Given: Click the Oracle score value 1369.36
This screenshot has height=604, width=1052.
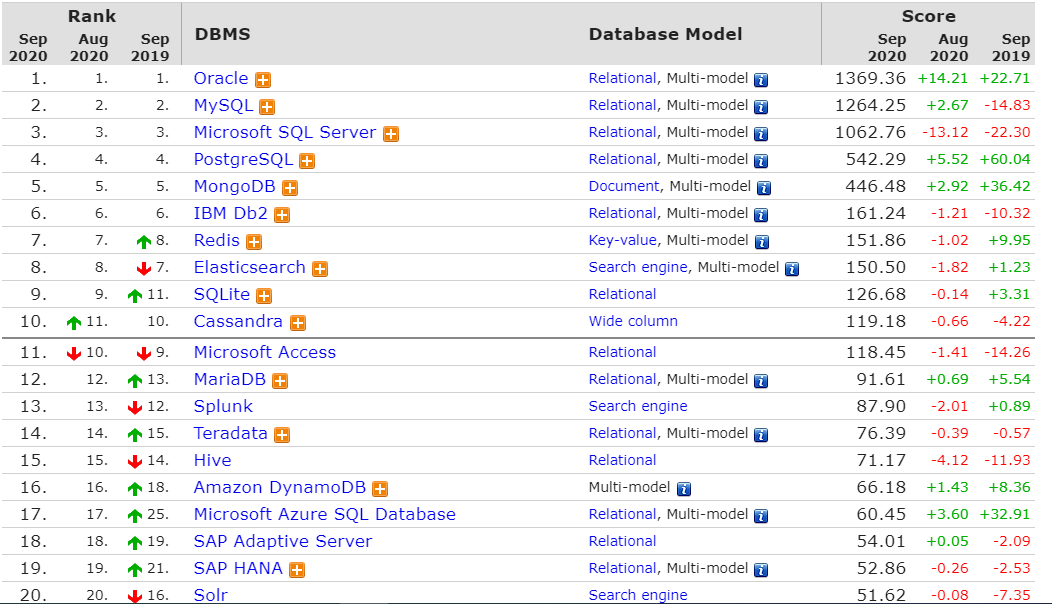Looking at the screenshot, I should [x=870, y=78].
